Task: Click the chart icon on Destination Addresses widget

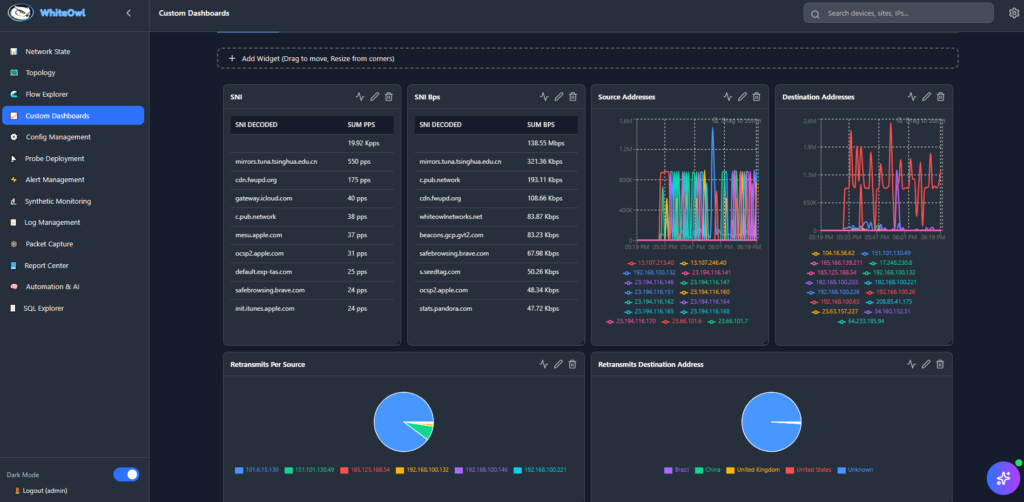Action: tap(911, 97)
